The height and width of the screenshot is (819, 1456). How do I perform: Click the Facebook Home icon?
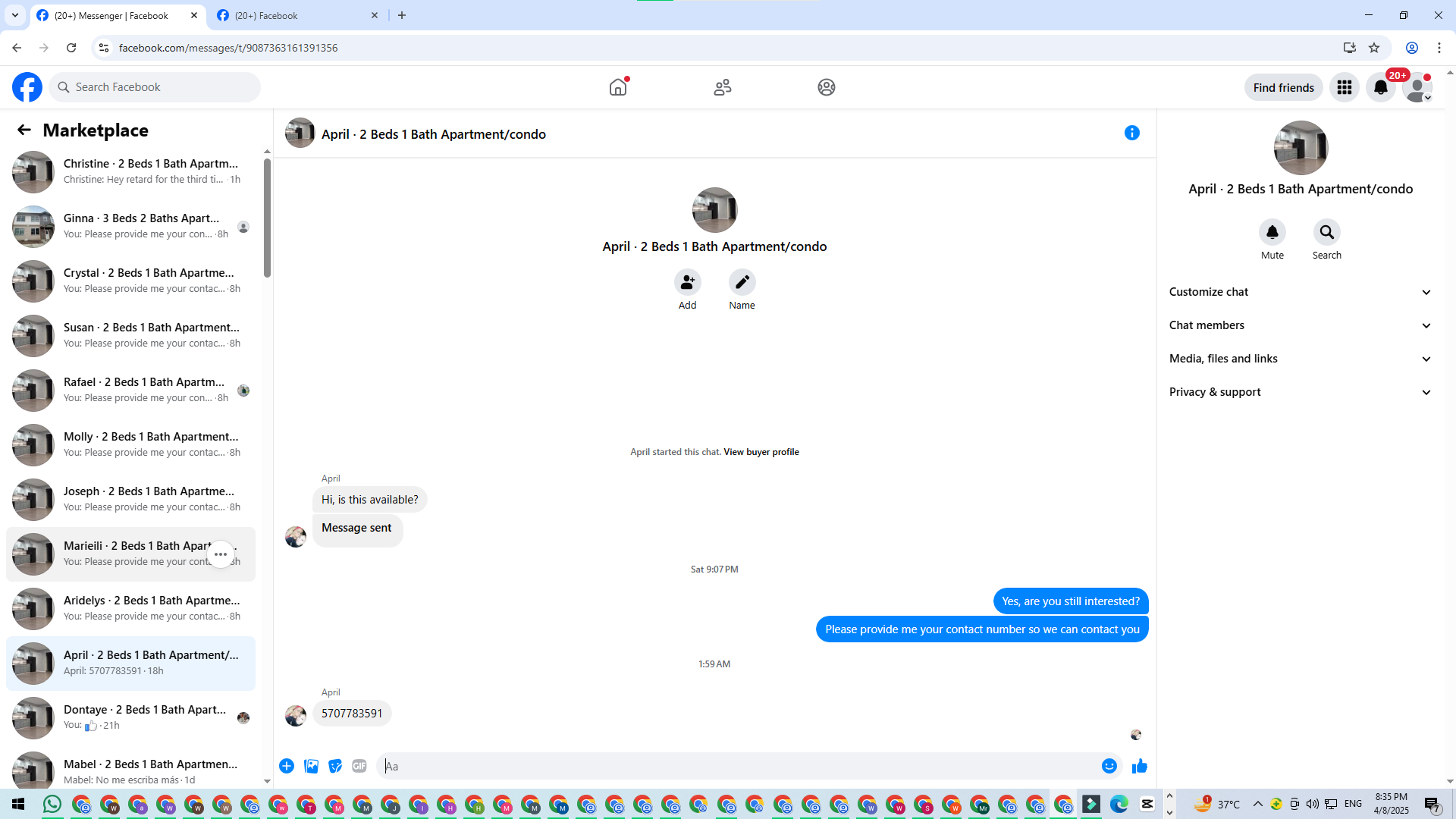(618, 87)
